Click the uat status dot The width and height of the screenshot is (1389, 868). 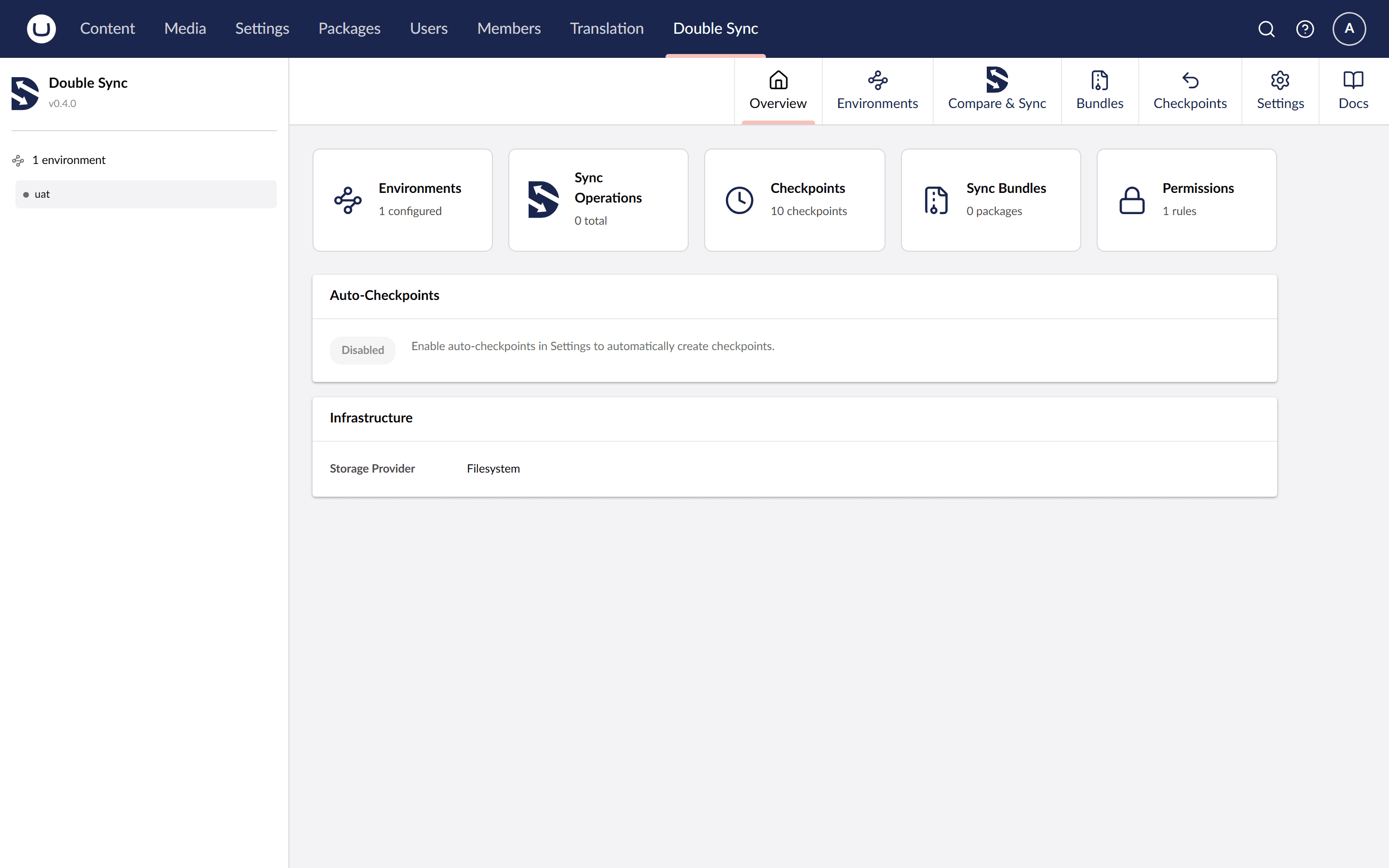[26, 195]
